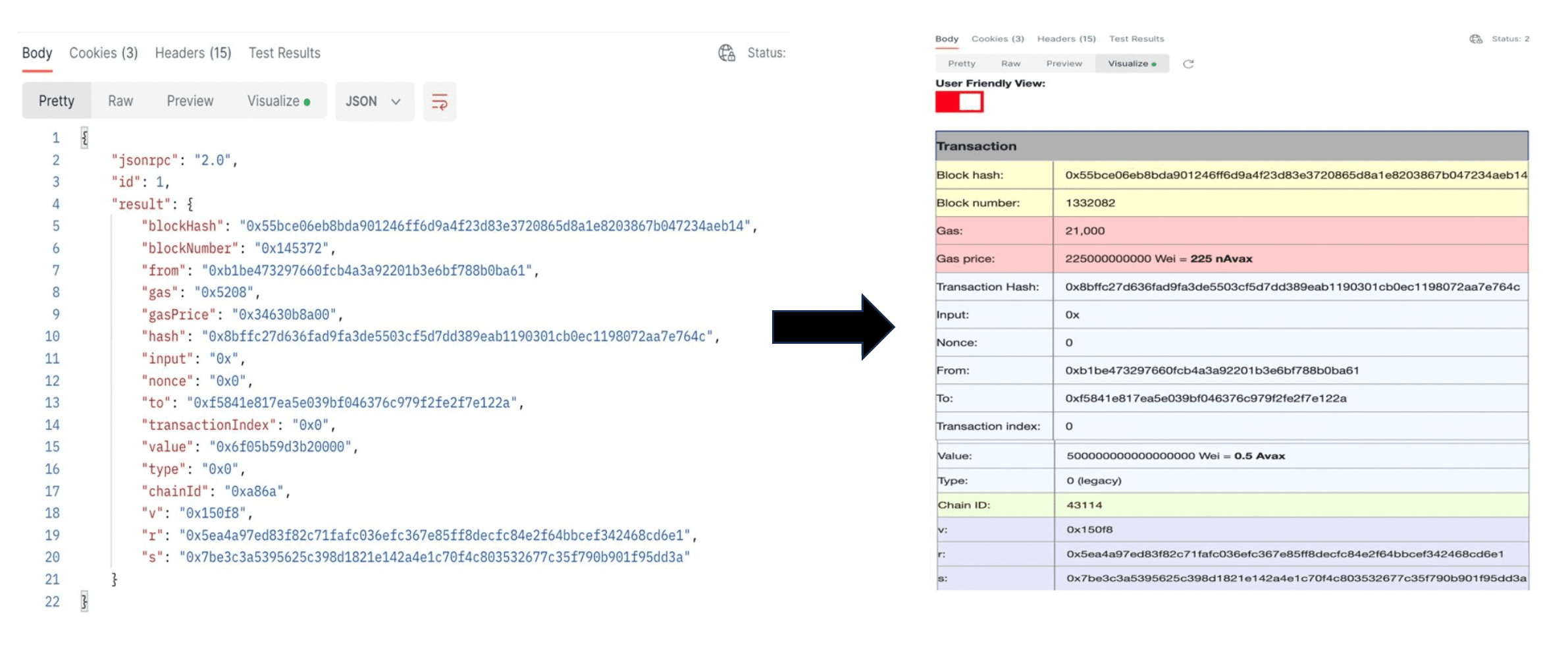Switch to Raw view in the right panel
Screen dimensions: 1568x656
pyautogui.click(x=1011, y=63)
